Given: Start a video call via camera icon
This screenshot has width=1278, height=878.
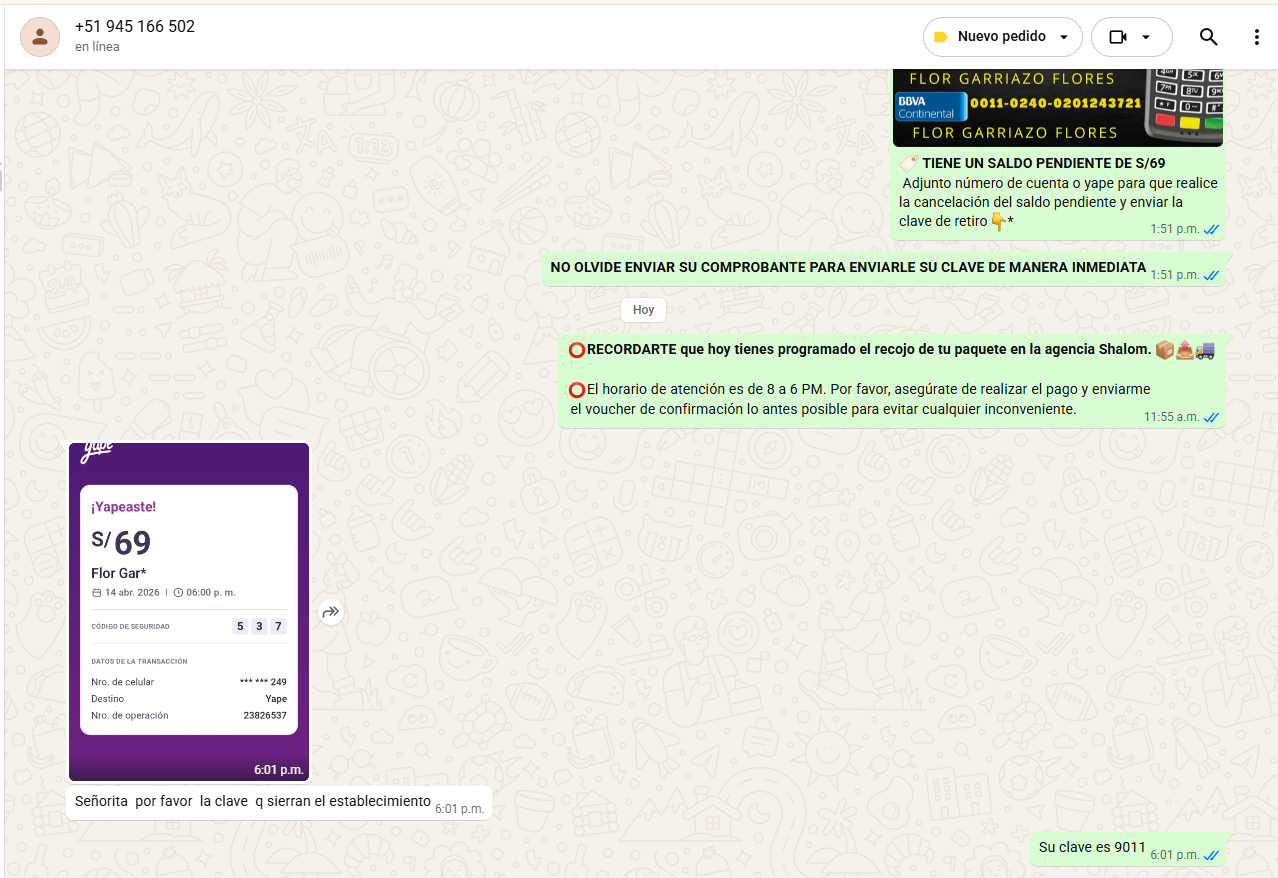Looking at the screenshot, I should point(1118,37).
